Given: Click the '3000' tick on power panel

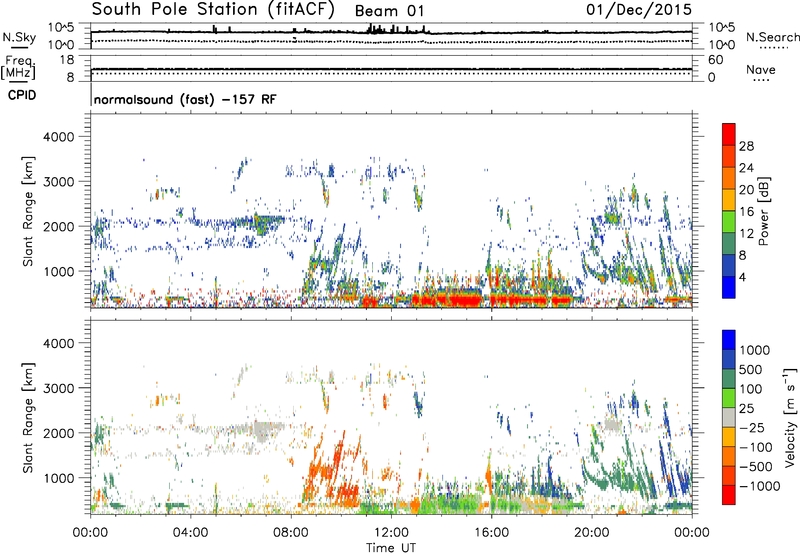Looking at the screenshot, I should point(59,182).
